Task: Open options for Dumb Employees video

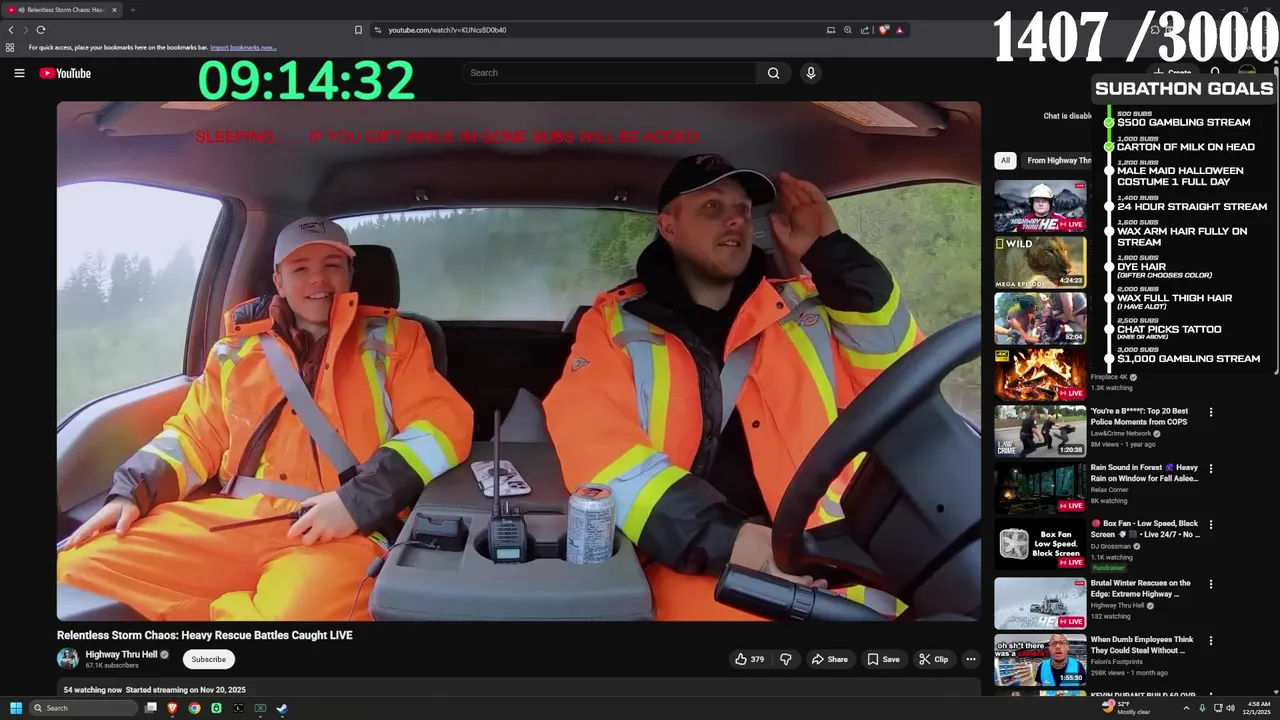Action: pyautogui.click(x=1211, y=640)
